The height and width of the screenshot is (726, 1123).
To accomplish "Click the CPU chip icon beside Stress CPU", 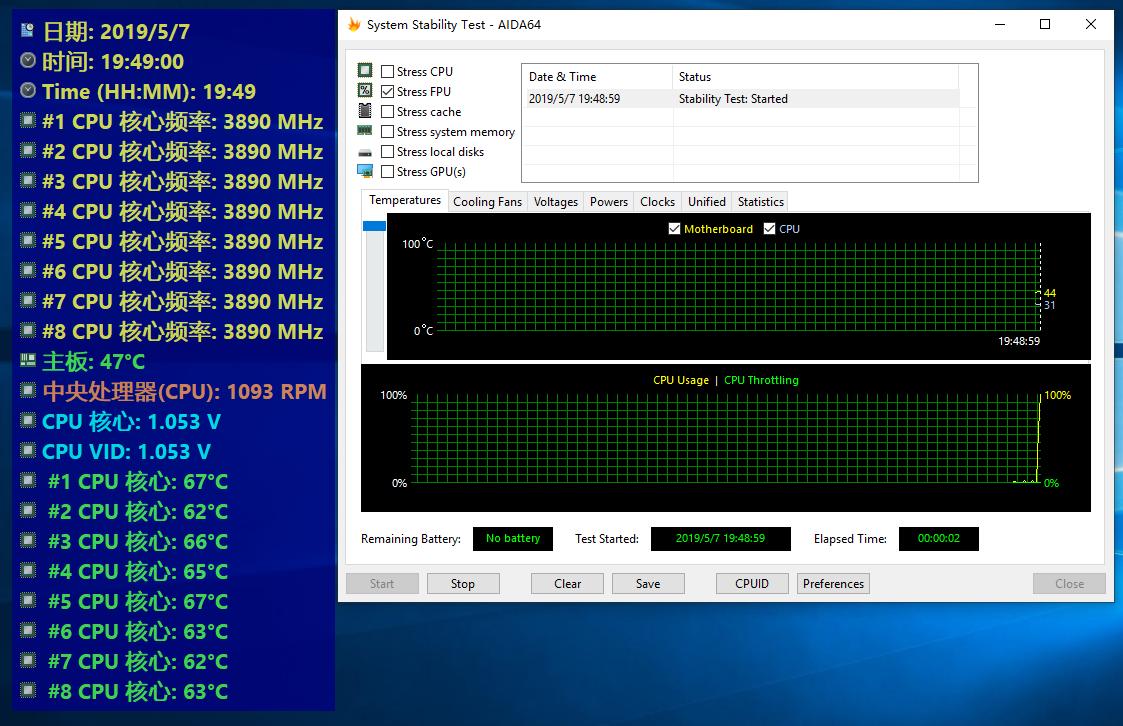I will click(365, 70).
